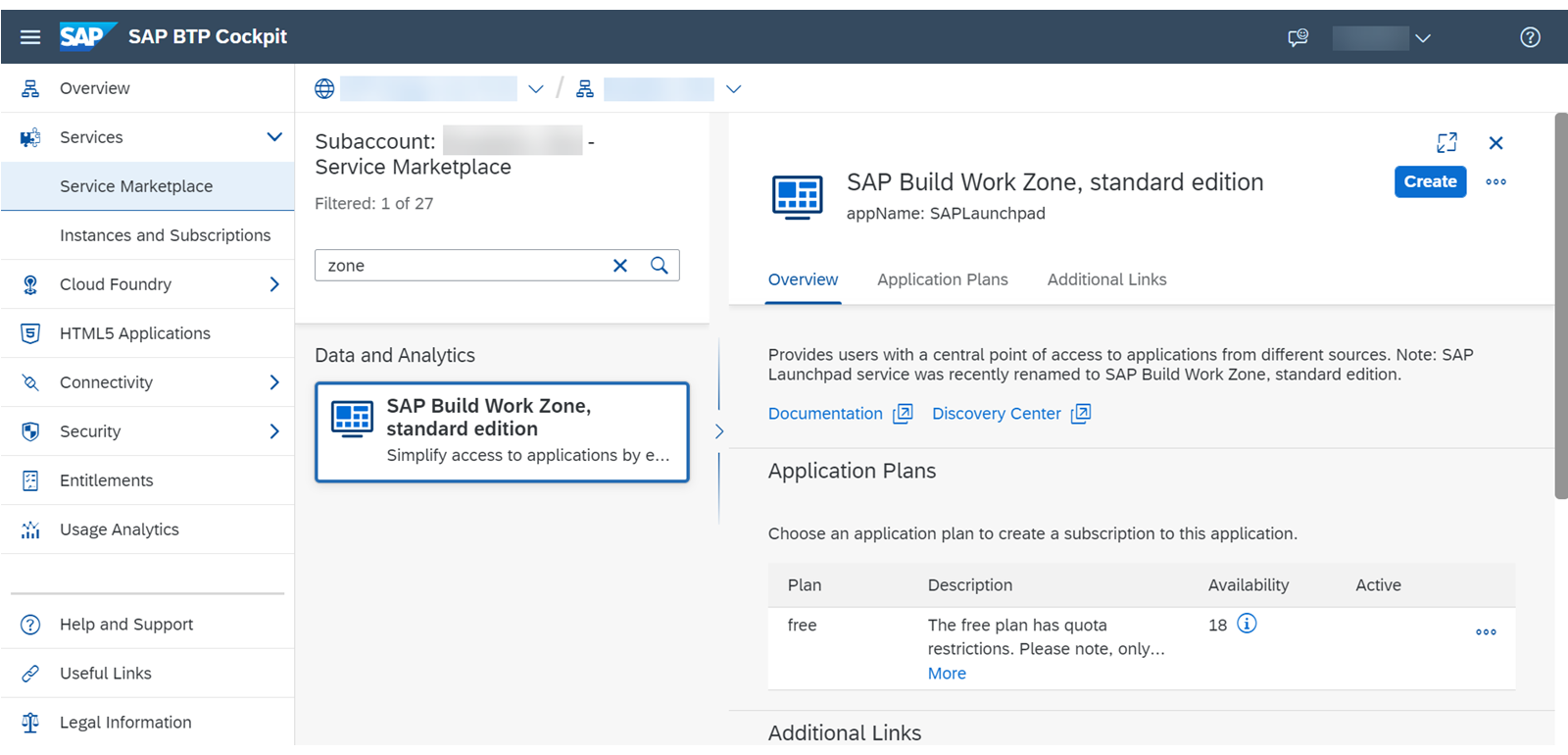The width and height of the screenshot is (1568, 755).
Task: Clear the search text 'zone'
Action: click(620, 266)
